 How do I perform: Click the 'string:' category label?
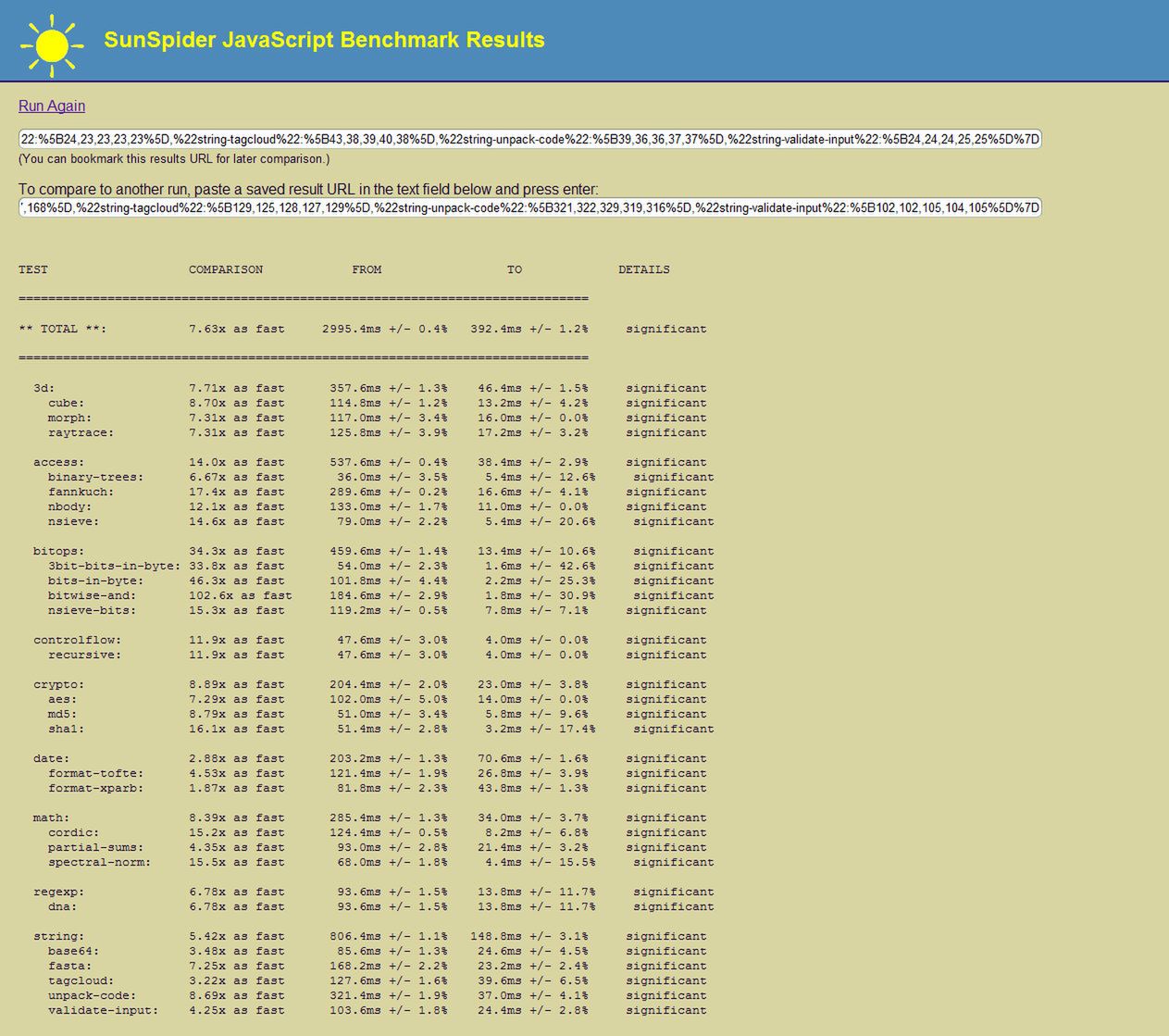tap(59, 937)
